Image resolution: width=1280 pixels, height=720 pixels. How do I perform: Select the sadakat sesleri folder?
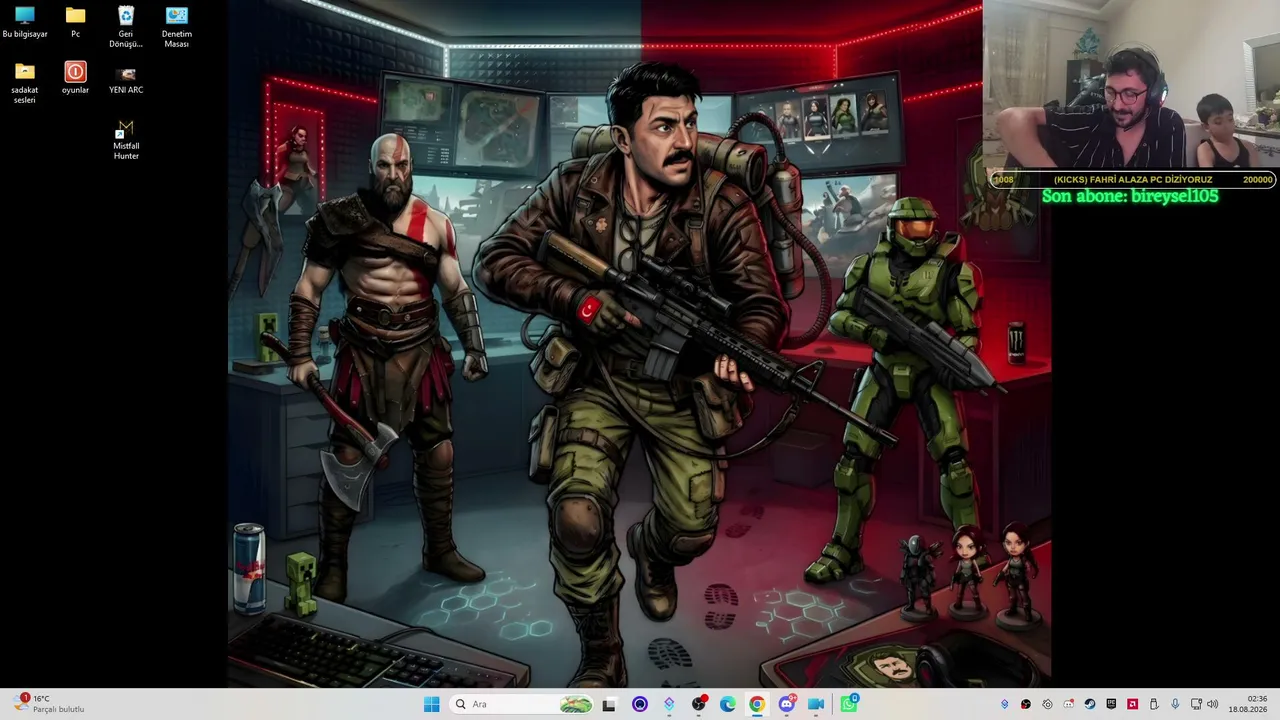point(25,83)
